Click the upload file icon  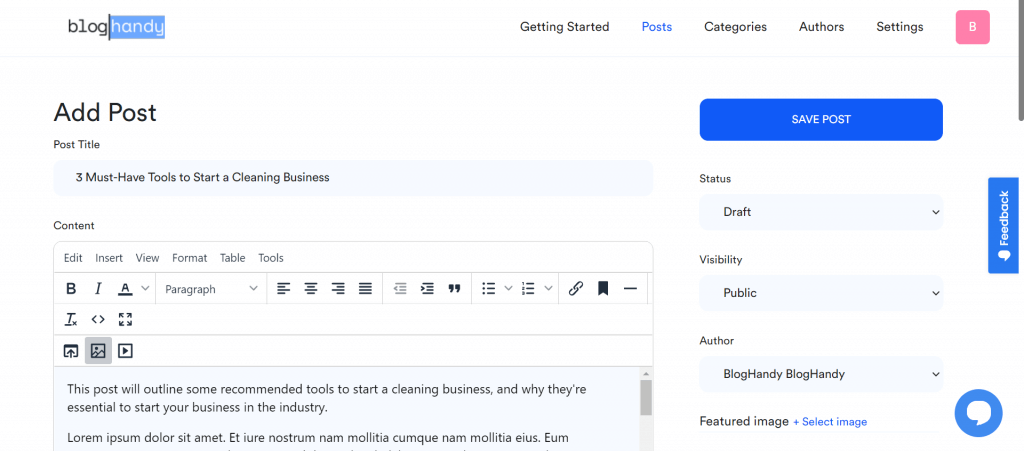click(x=71, y=351)
